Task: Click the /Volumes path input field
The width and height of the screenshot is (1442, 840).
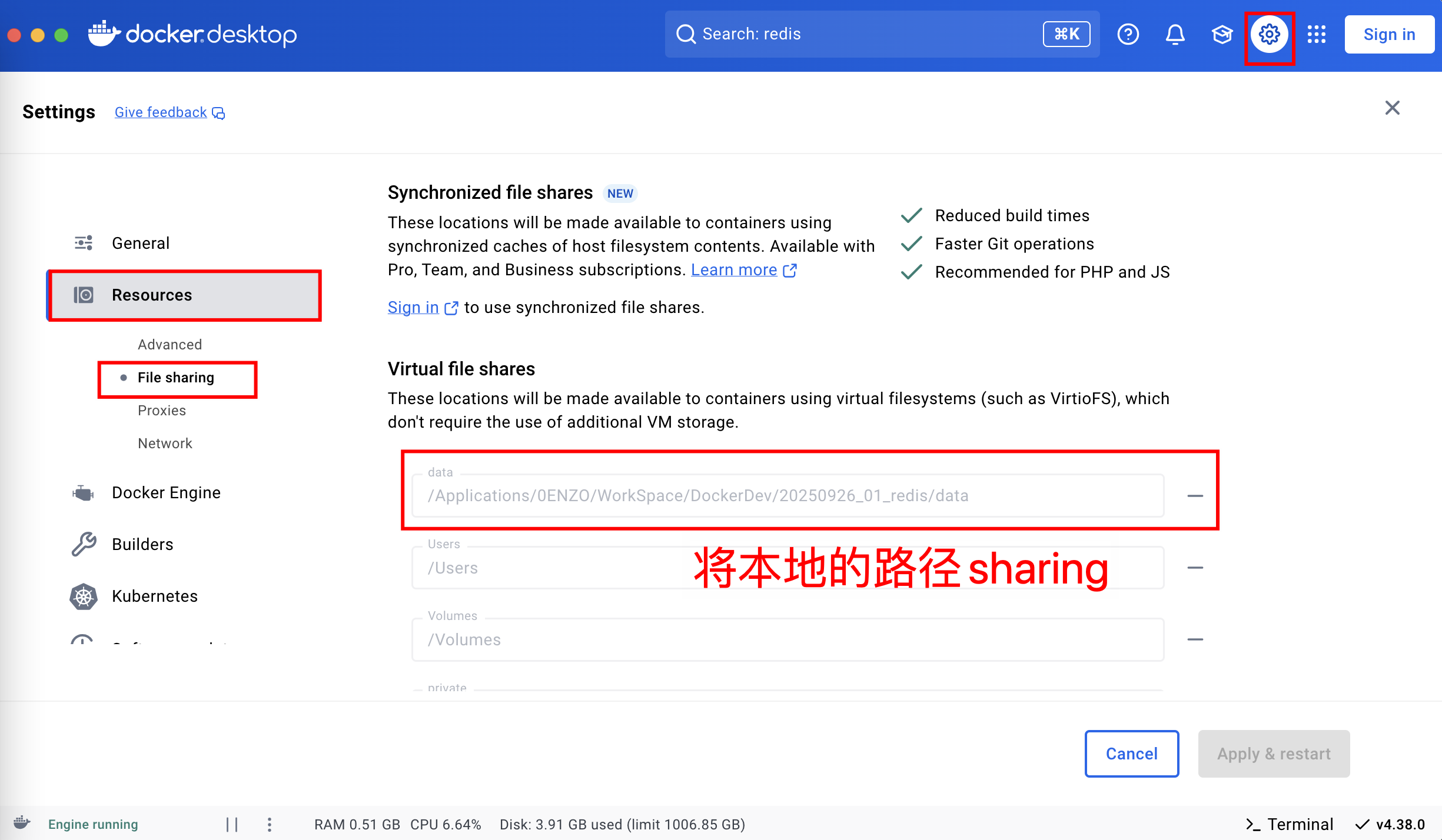Action: (x=788, y=639)
